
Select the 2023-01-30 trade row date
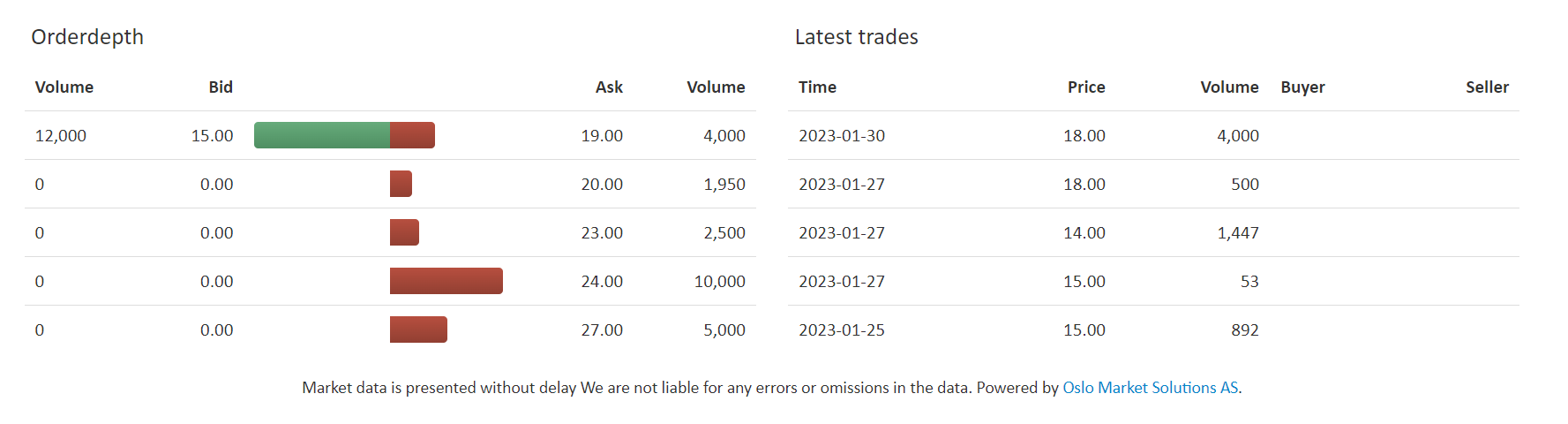(842, 136)
